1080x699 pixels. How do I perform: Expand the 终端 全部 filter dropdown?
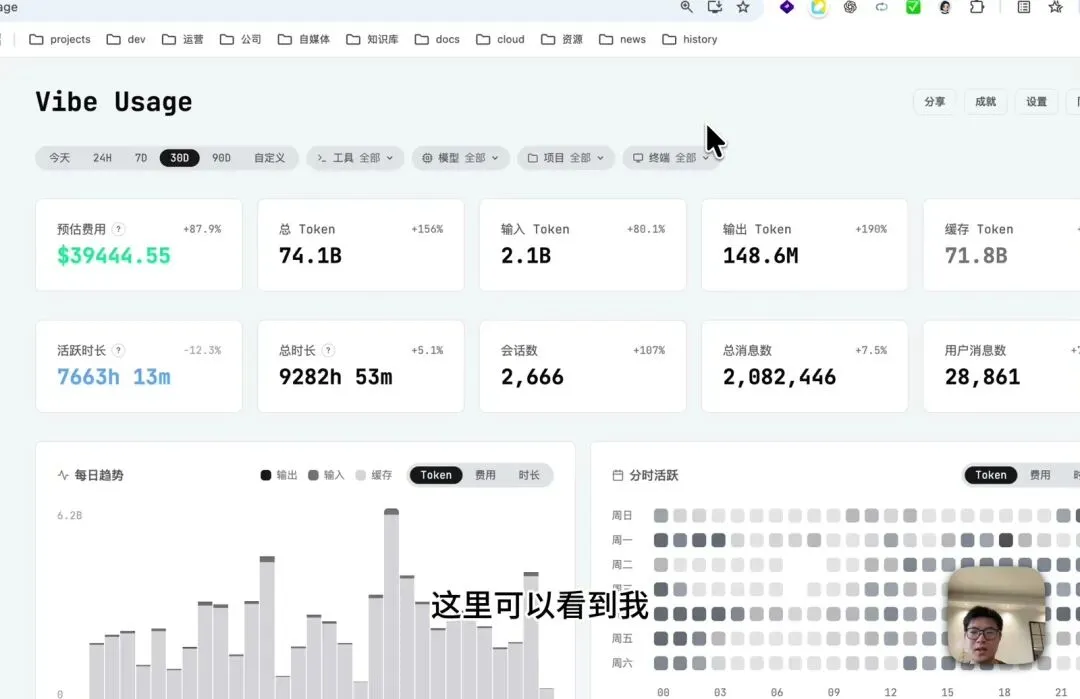pyautogui.click(x=671, y=158)
